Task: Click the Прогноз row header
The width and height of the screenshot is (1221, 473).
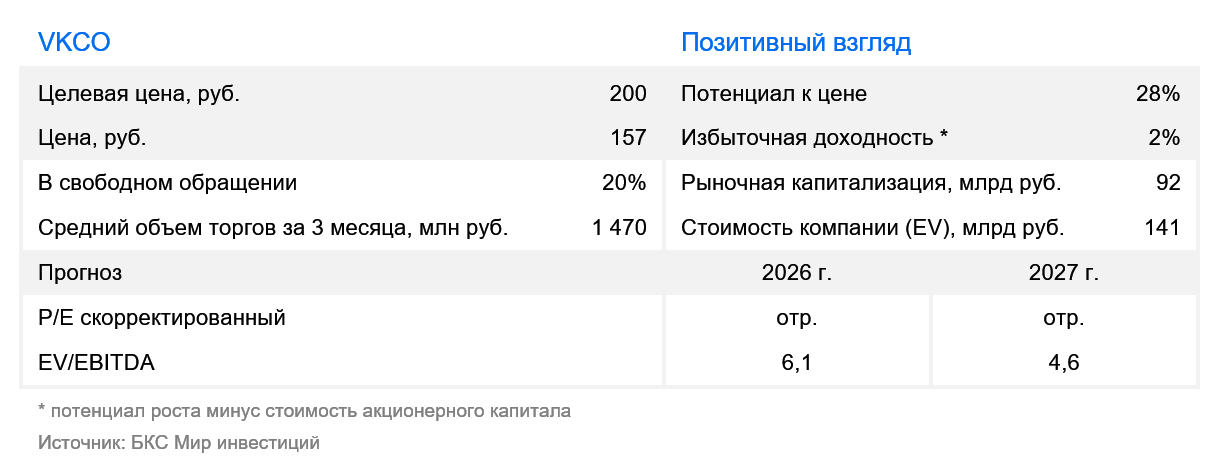Action: pyautogui.click(x=79, y=273)
